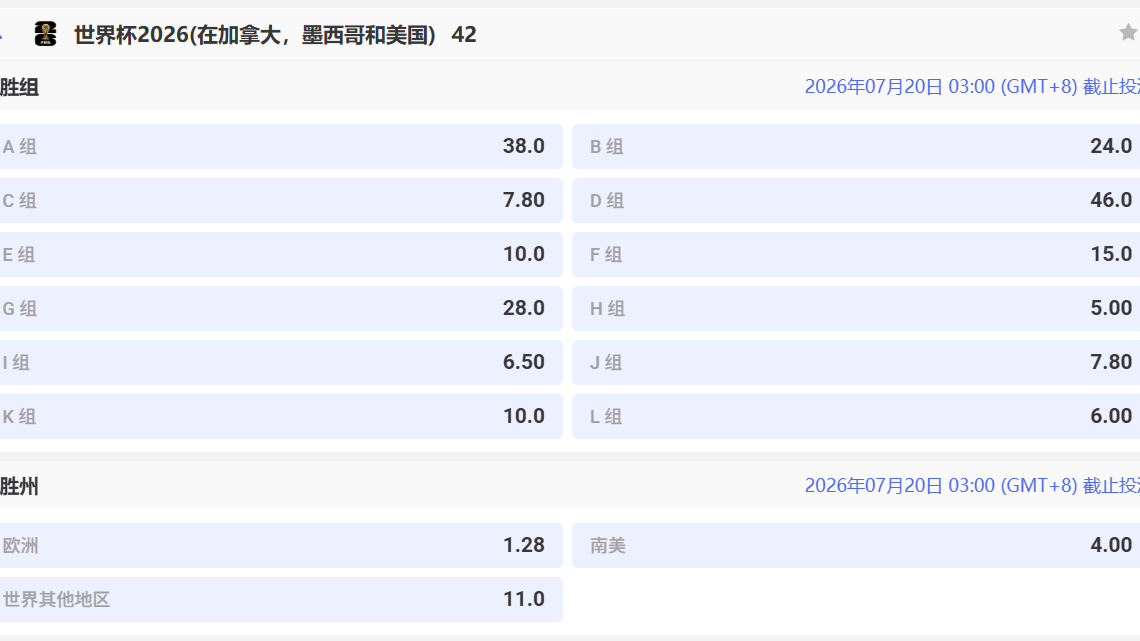
Task: Choose 世界其他地区 at odds 11.0
Action: point(280,599)
